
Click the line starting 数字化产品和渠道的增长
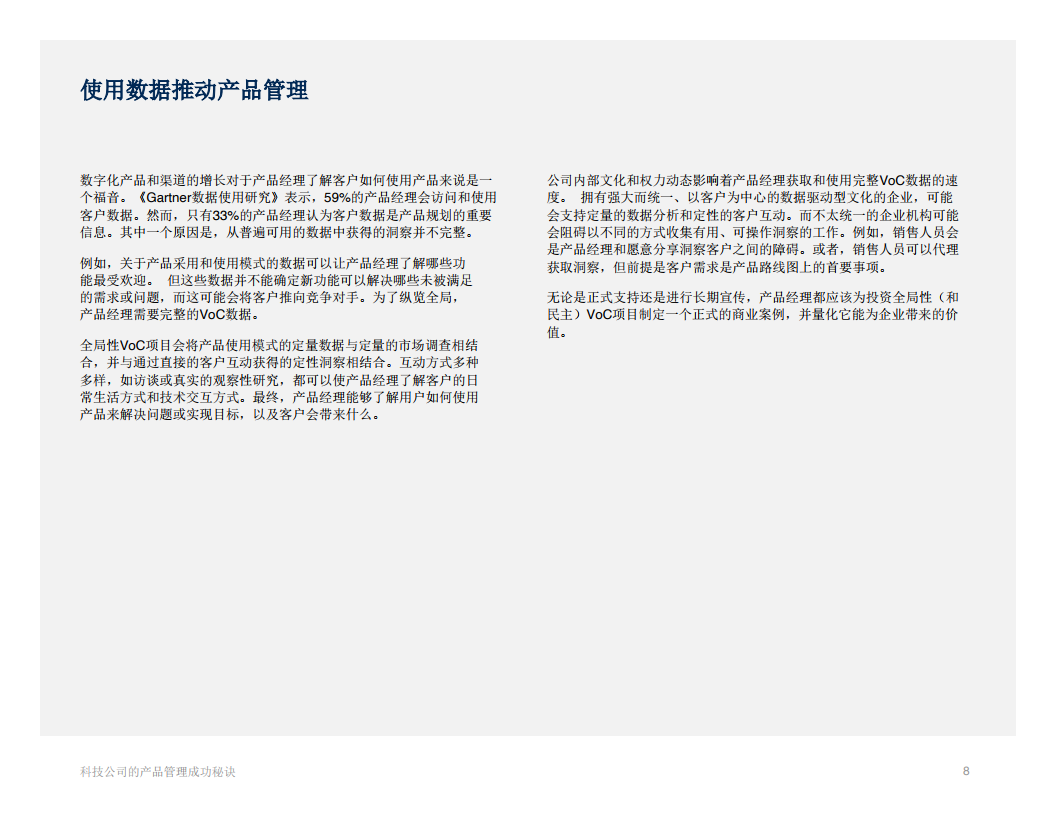pyautogui.click(x=286, y=180)
